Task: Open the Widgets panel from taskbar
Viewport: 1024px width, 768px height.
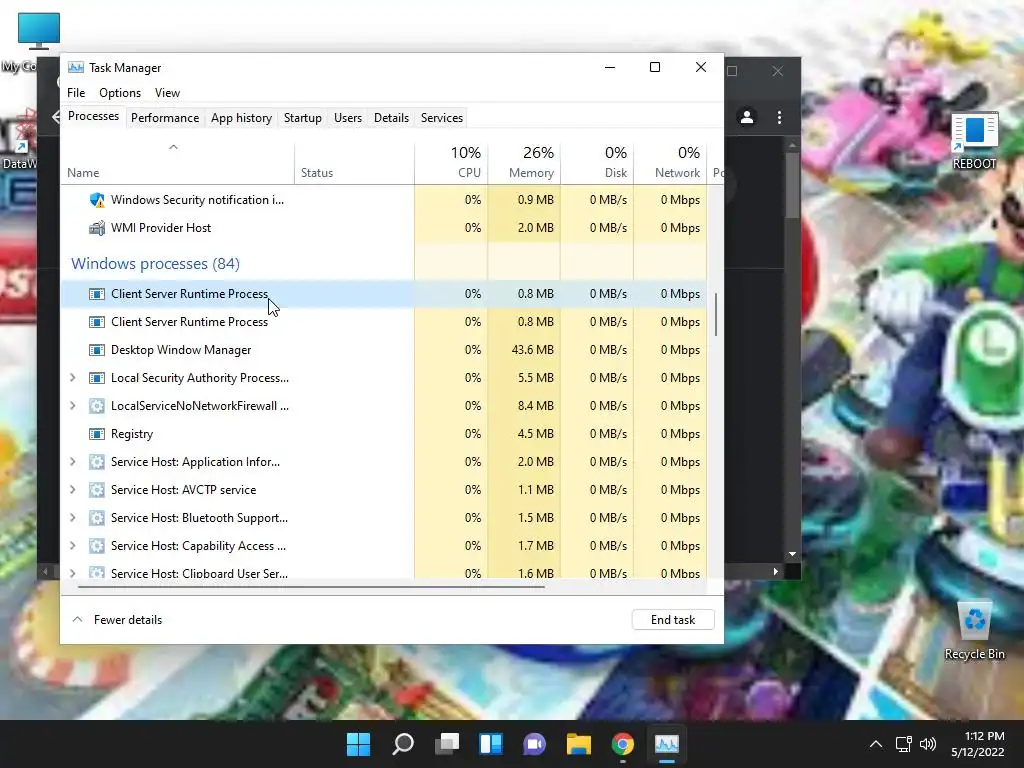Action: 490,744
